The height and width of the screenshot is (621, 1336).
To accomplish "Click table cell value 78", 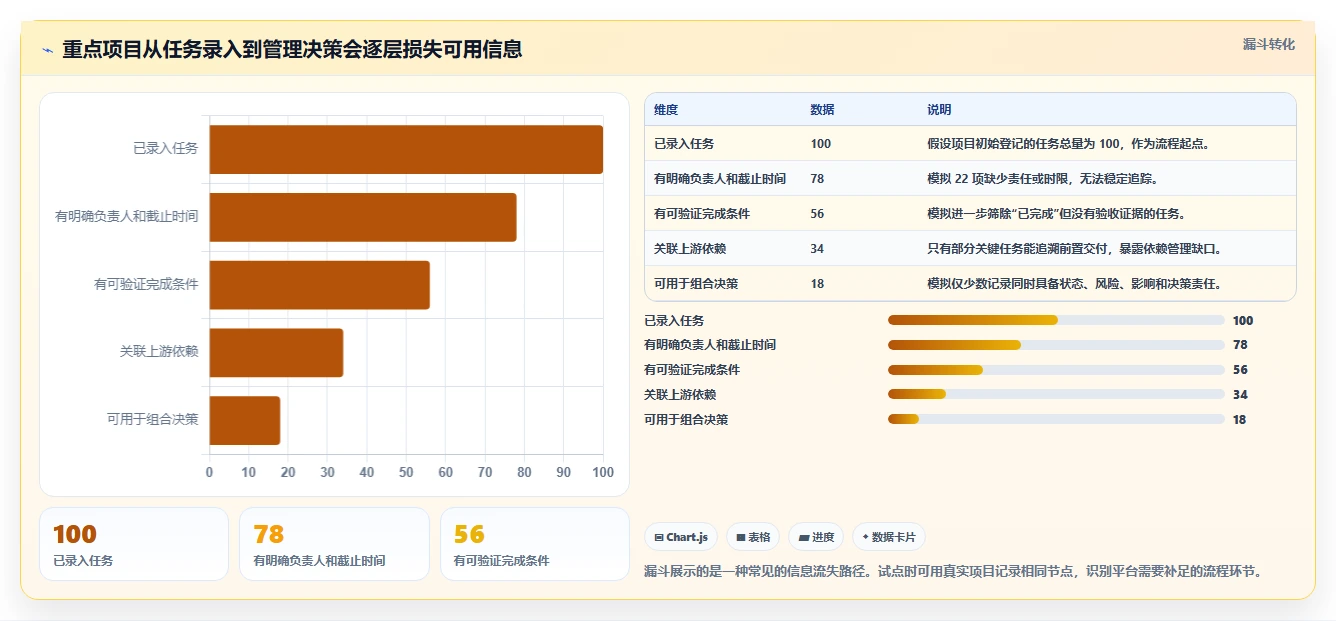I will click(817, 179).
